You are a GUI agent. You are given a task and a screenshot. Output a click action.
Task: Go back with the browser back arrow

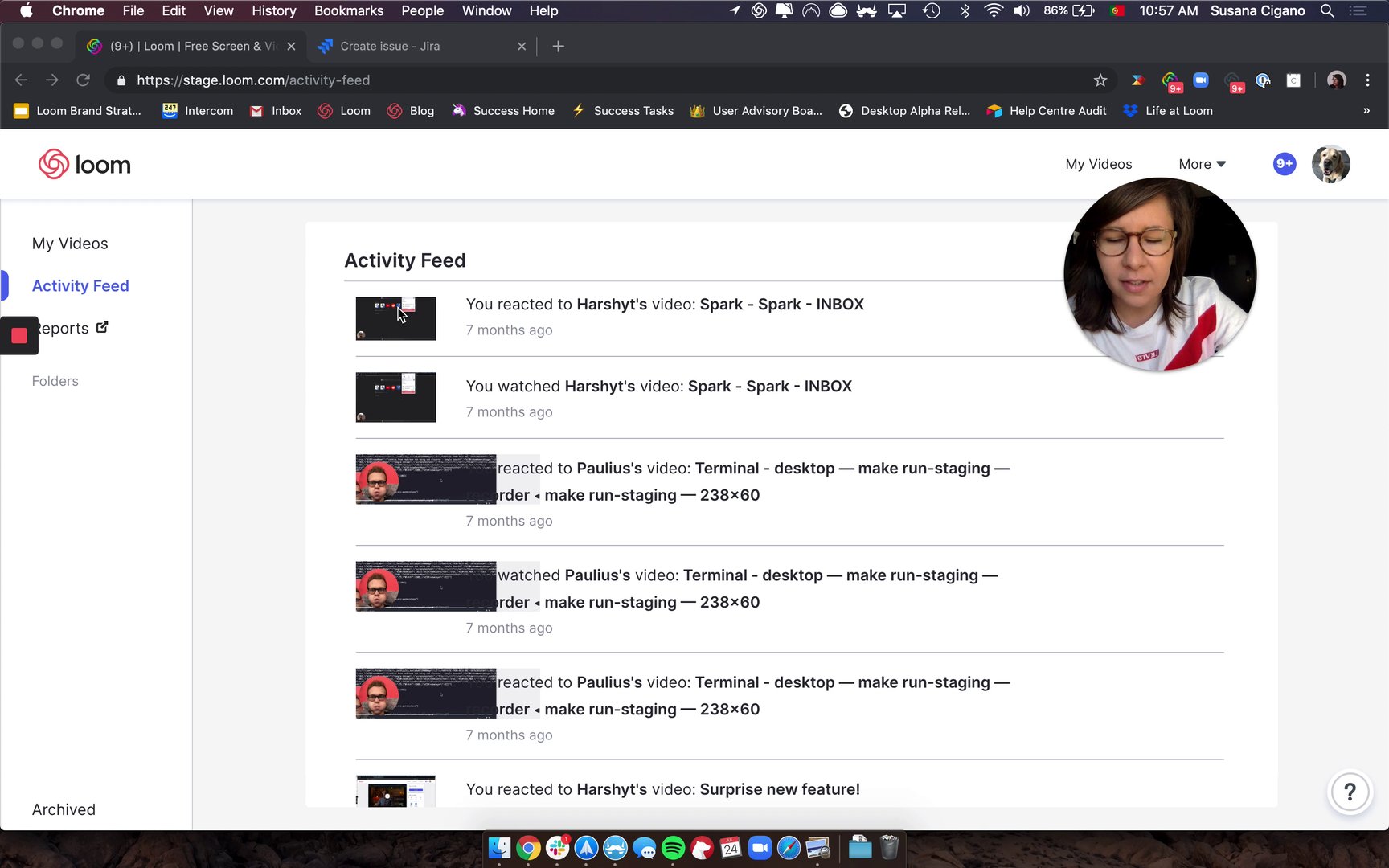(x=22, y=80)
